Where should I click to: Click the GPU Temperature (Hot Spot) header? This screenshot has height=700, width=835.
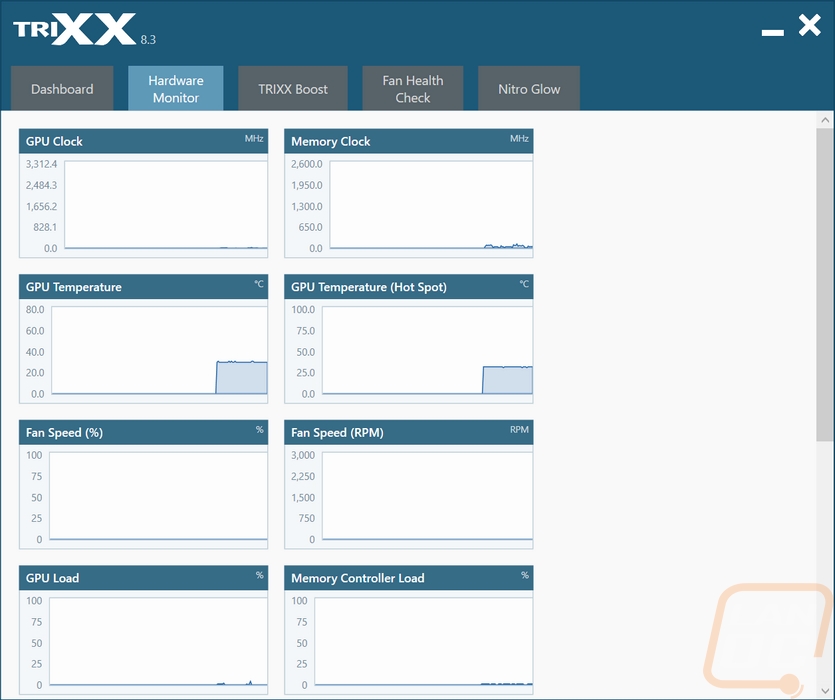[x=408, y=287]
